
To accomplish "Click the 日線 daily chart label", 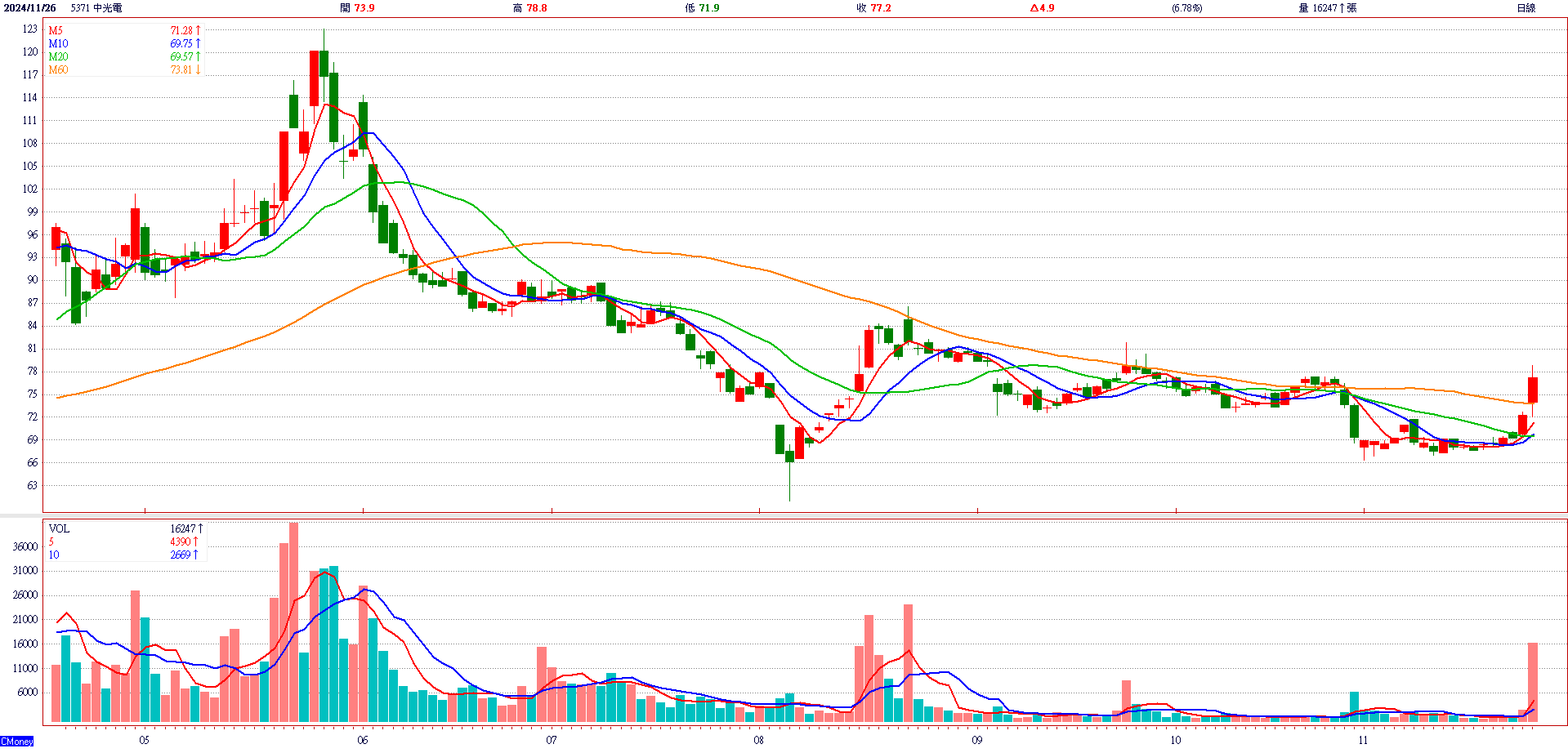I will tap(1526, 8).
